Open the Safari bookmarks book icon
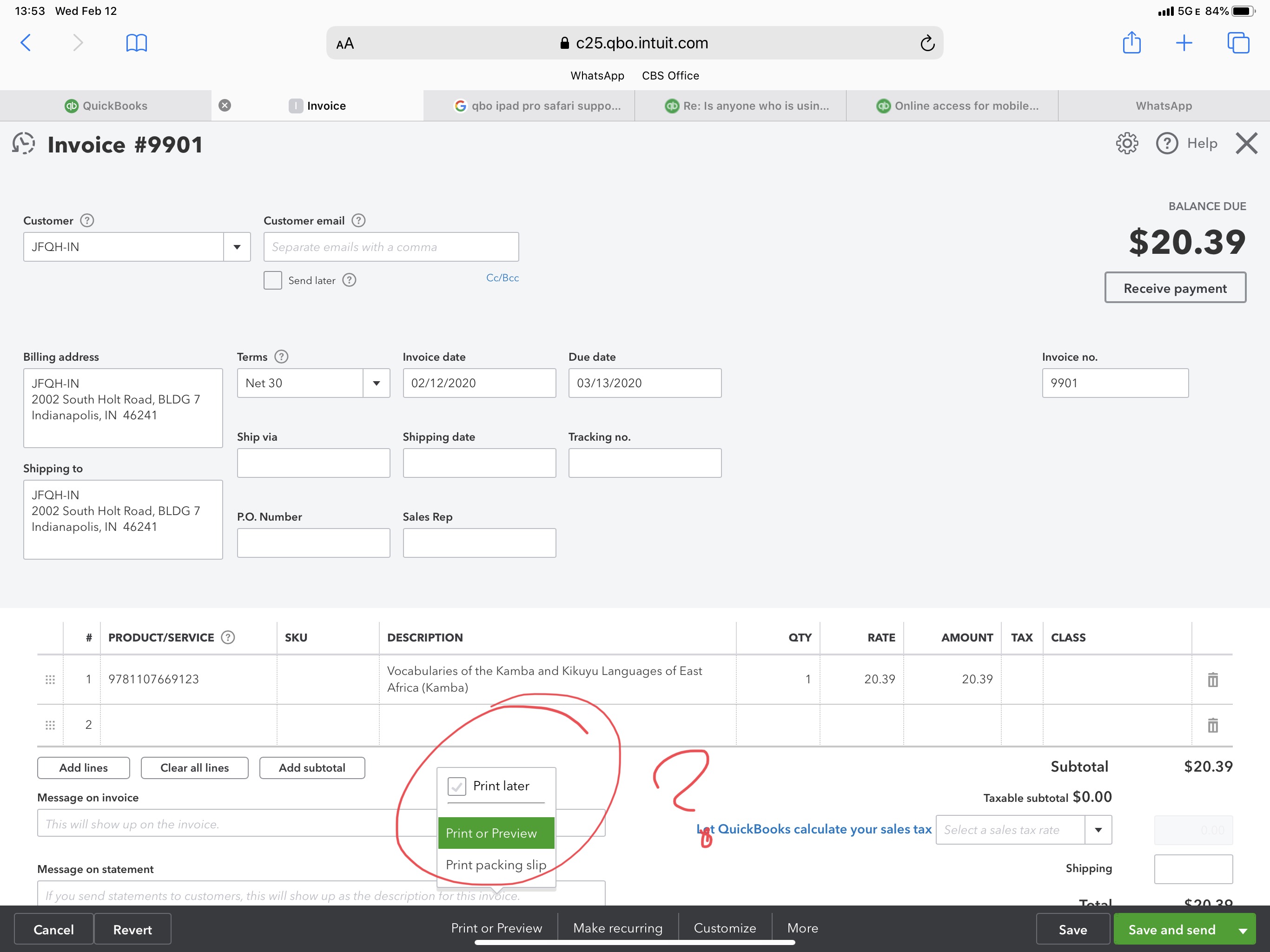The height and width of the screenshot is (952, 1270). click(136, 43)
